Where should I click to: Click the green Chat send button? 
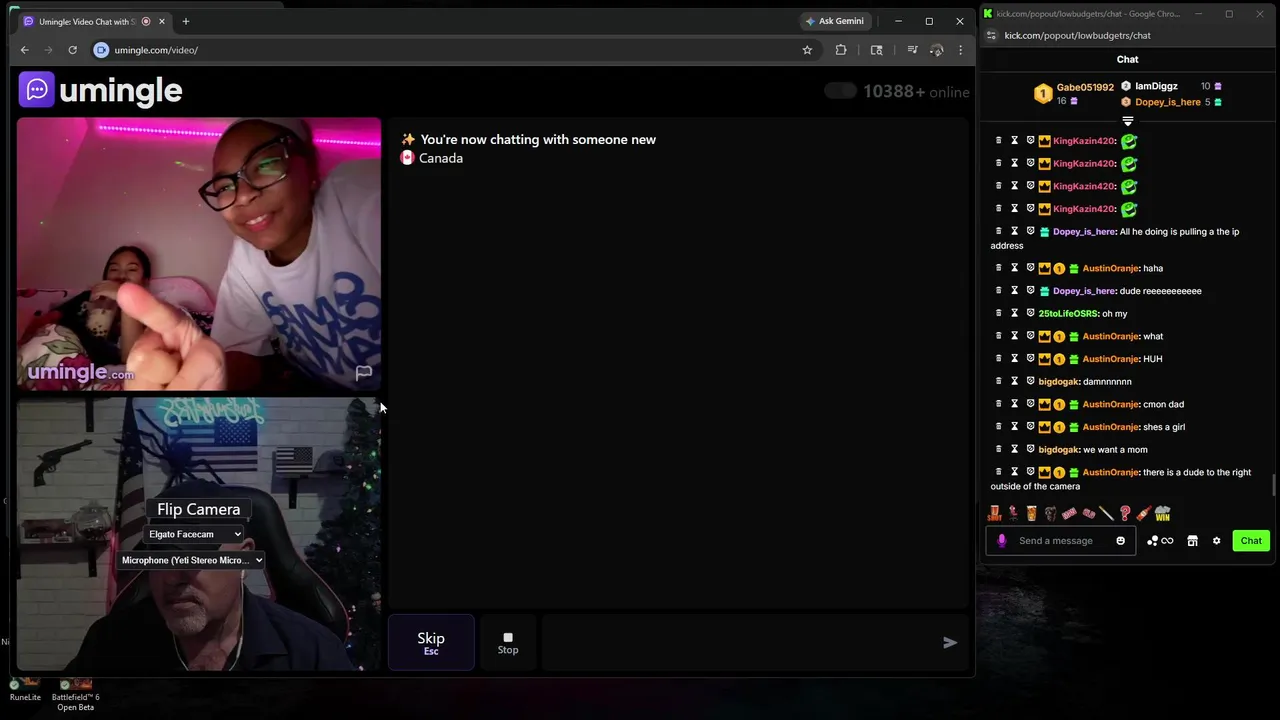tap(1251, 541)
